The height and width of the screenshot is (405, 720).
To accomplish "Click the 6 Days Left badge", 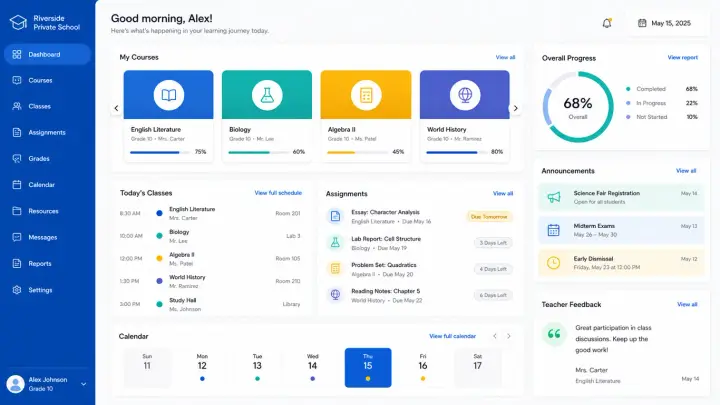I will coord(493,295).
